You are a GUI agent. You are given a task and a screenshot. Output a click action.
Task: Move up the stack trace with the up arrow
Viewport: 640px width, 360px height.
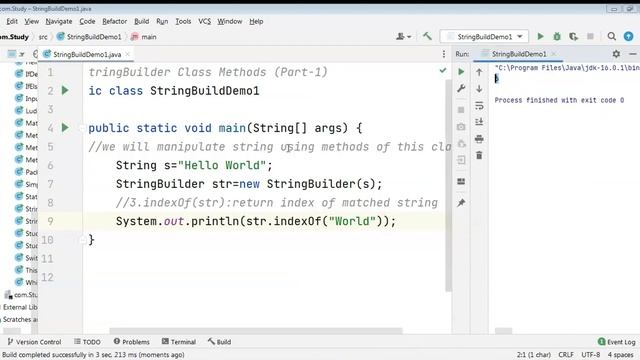(479, 72)
